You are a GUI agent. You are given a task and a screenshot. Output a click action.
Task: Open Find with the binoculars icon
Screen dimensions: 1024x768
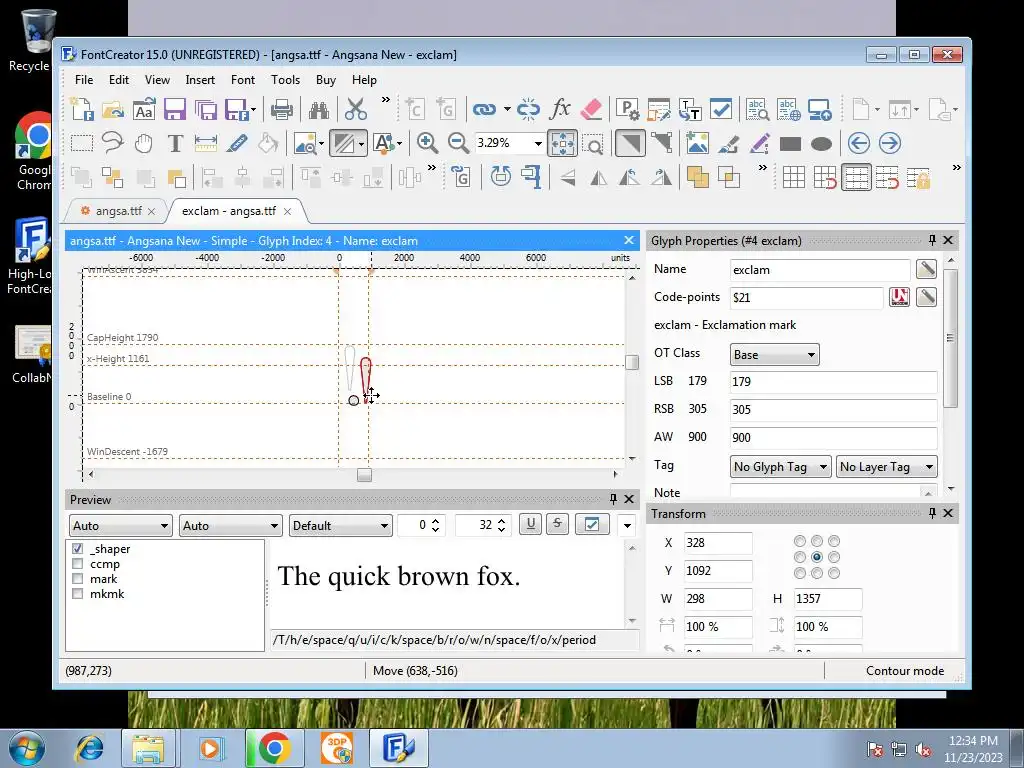coord(319,110)
